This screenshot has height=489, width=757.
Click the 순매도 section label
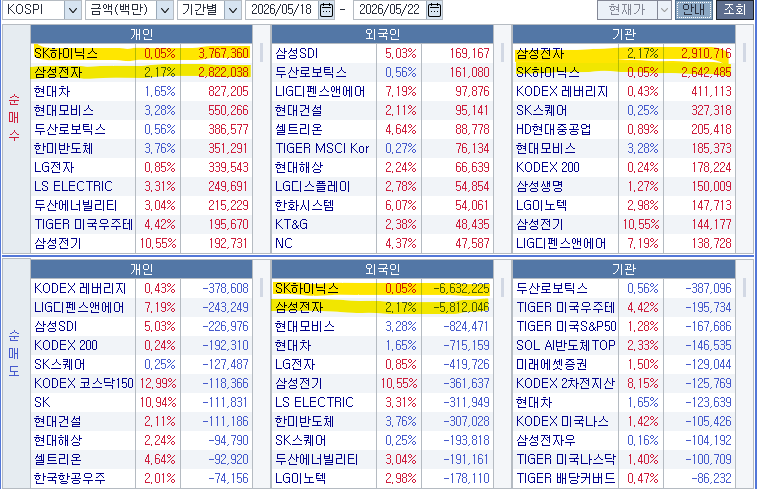pos(14,353)
